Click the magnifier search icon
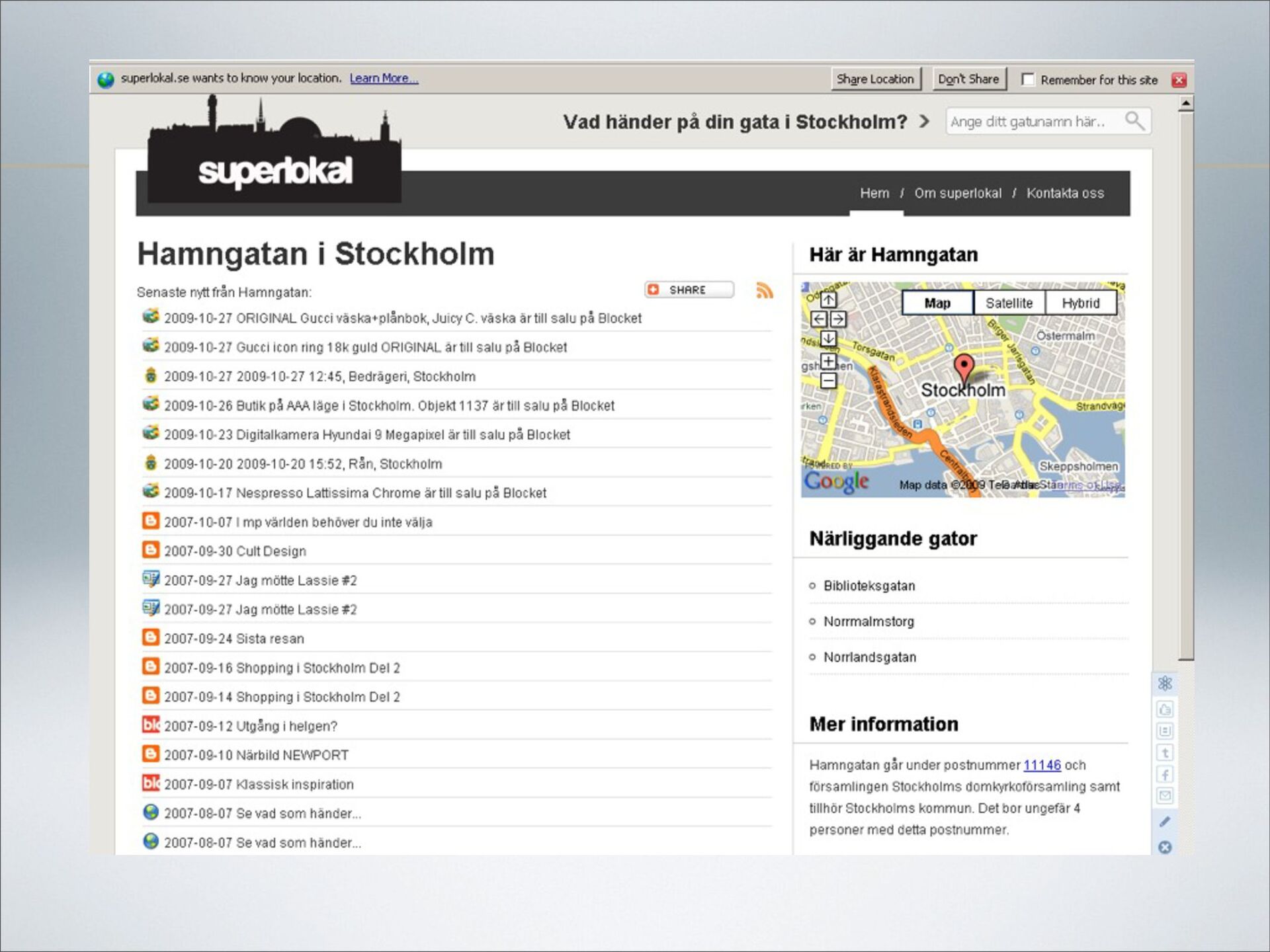 pyautogui.click(x=1134, y=121)
